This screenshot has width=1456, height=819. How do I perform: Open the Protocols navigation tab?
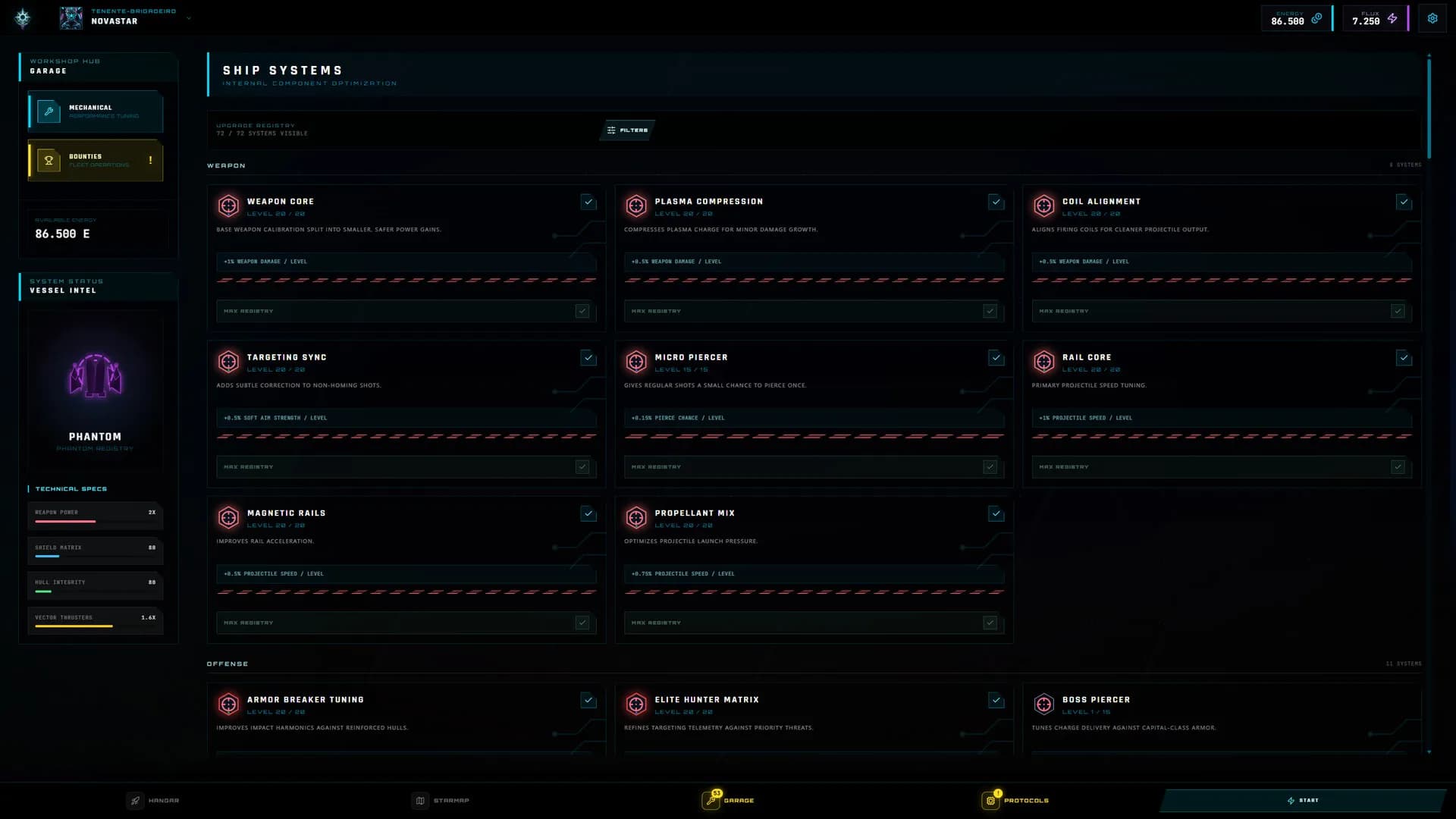1015,801
